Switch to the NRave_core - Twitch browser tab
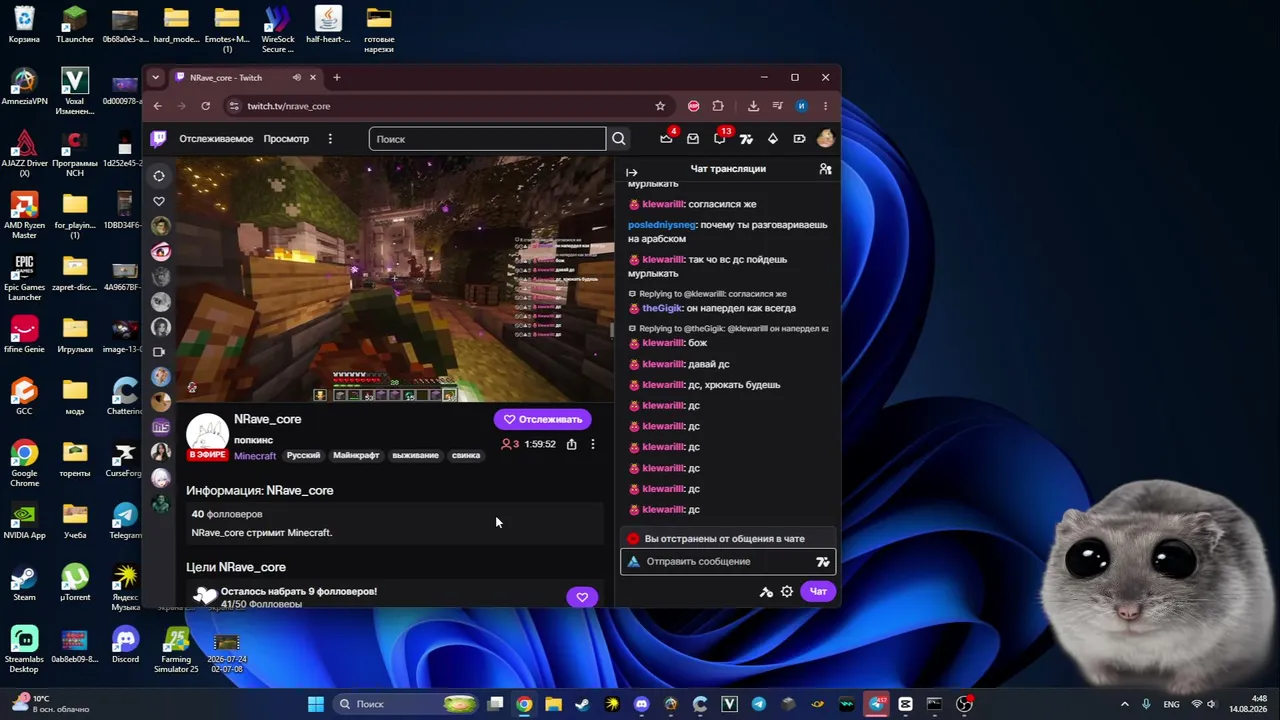This screenshot has height=720, width=1280. tap(245, 77)
